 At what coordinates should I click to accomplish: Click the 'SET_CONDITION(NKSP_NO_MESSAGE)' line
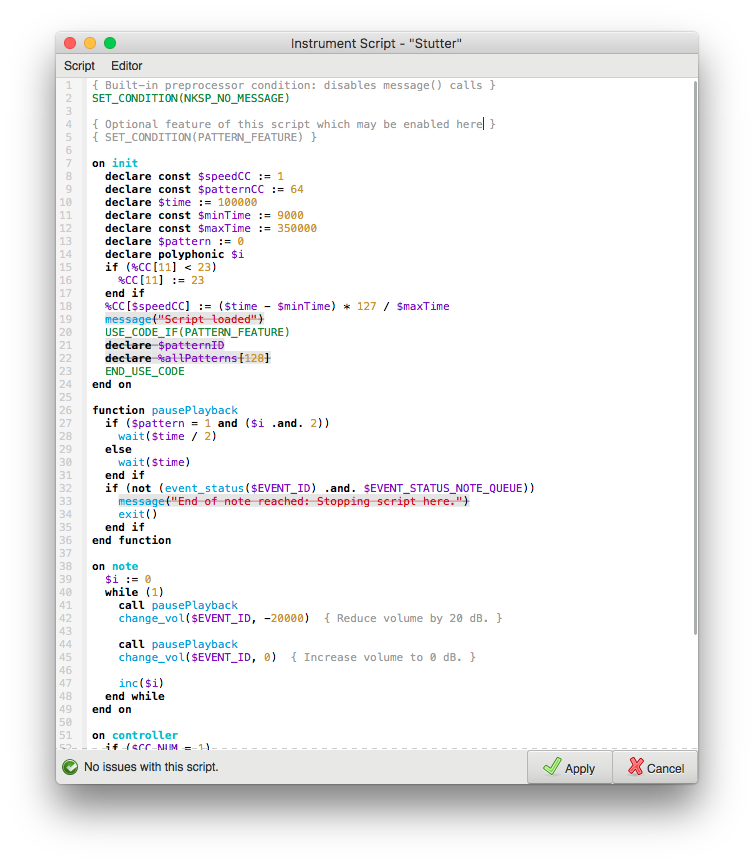pyautogui.click(x=191, y=98)
